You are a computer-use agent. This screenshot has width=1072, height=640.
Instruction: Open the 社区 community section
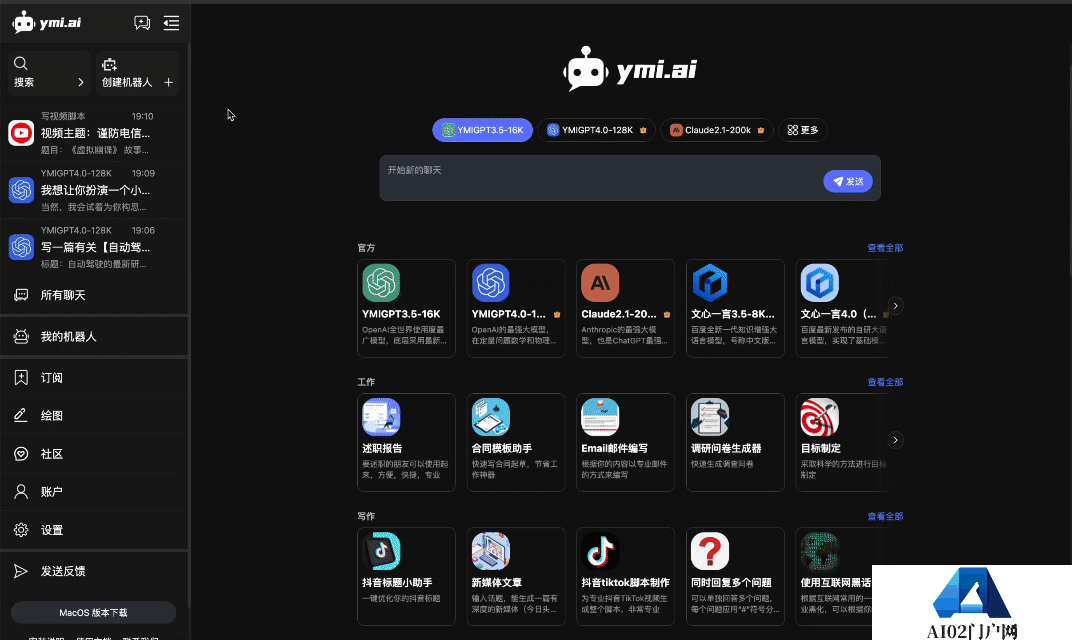coord(94,454)
